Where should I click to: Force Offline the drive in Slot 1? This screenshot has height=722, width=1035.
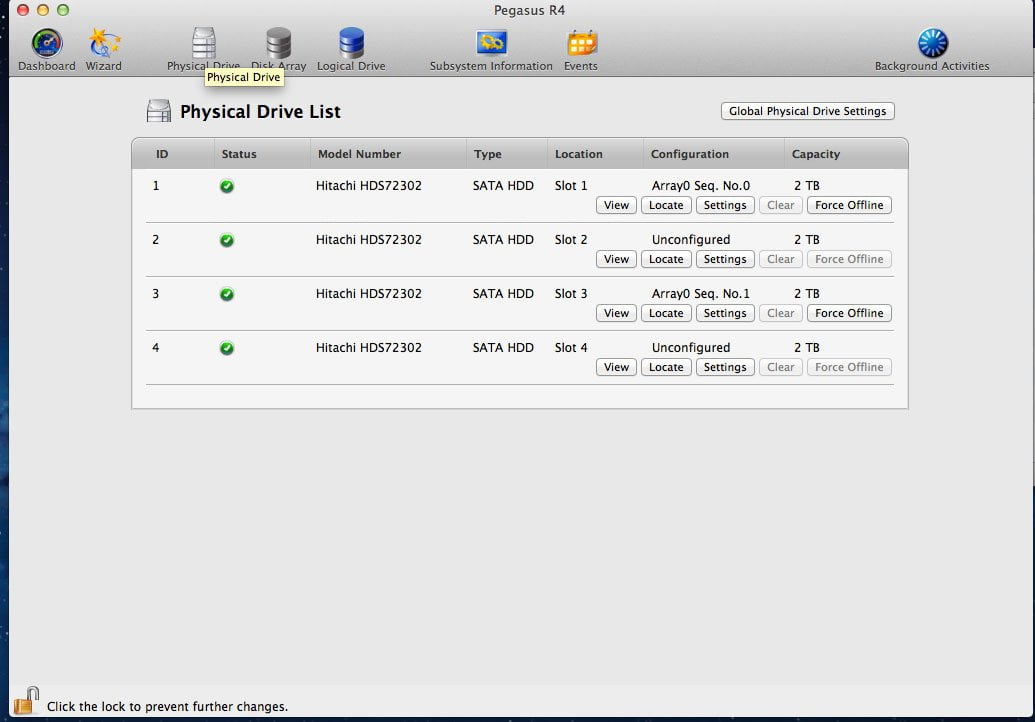click(x=849, y=205)
